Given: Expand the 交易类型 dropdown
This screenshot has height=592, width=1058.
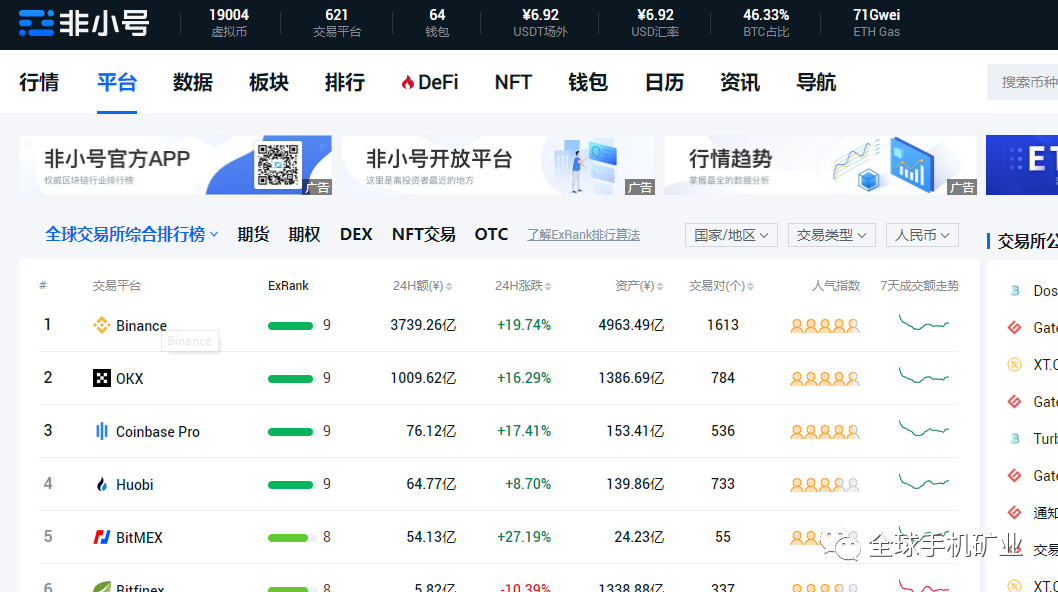Looking at the screenshot, I should [831, 234].
